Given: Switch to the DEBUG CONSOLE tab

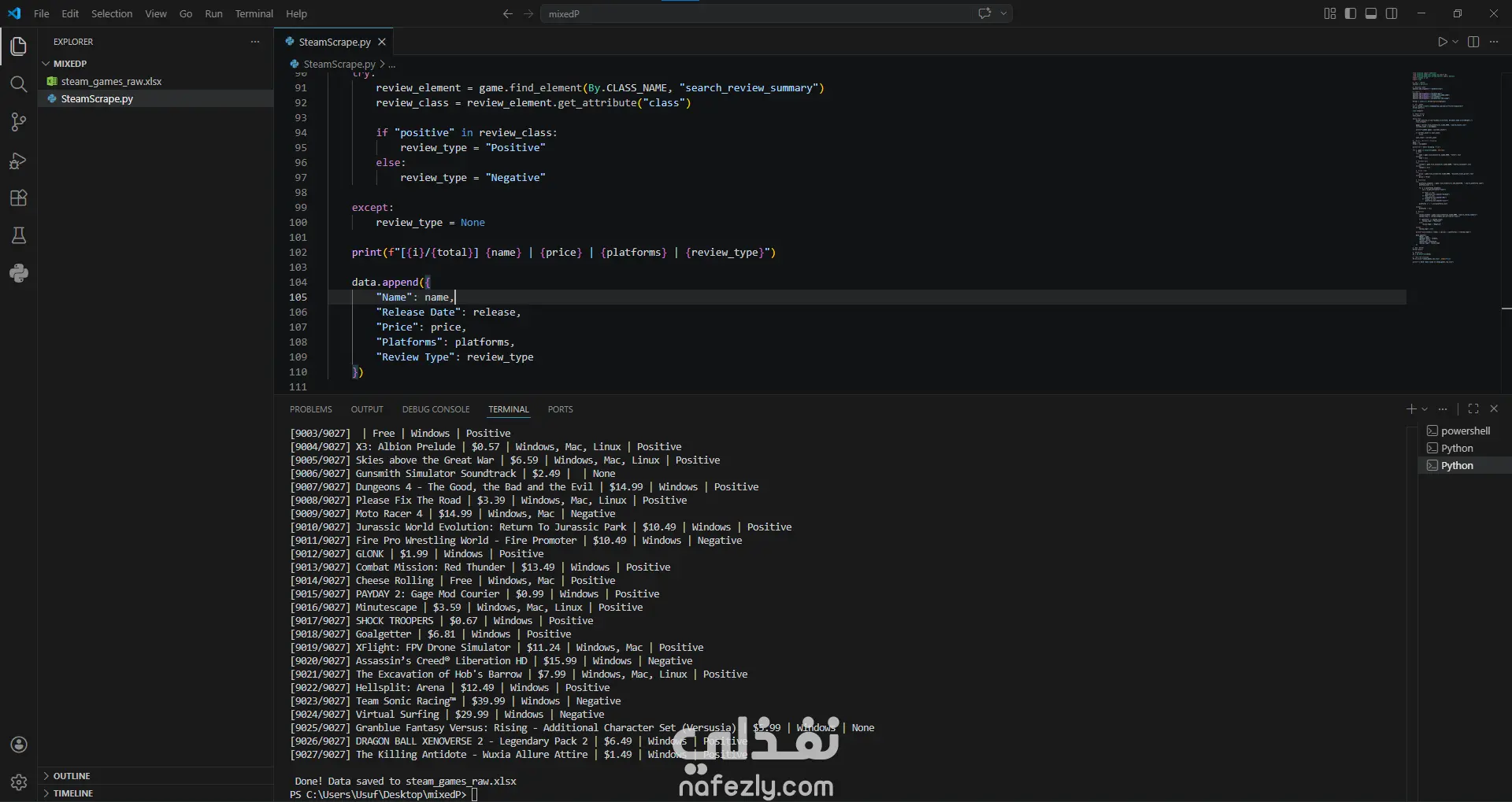Looking at the screenshot, I should pos(435,409).
